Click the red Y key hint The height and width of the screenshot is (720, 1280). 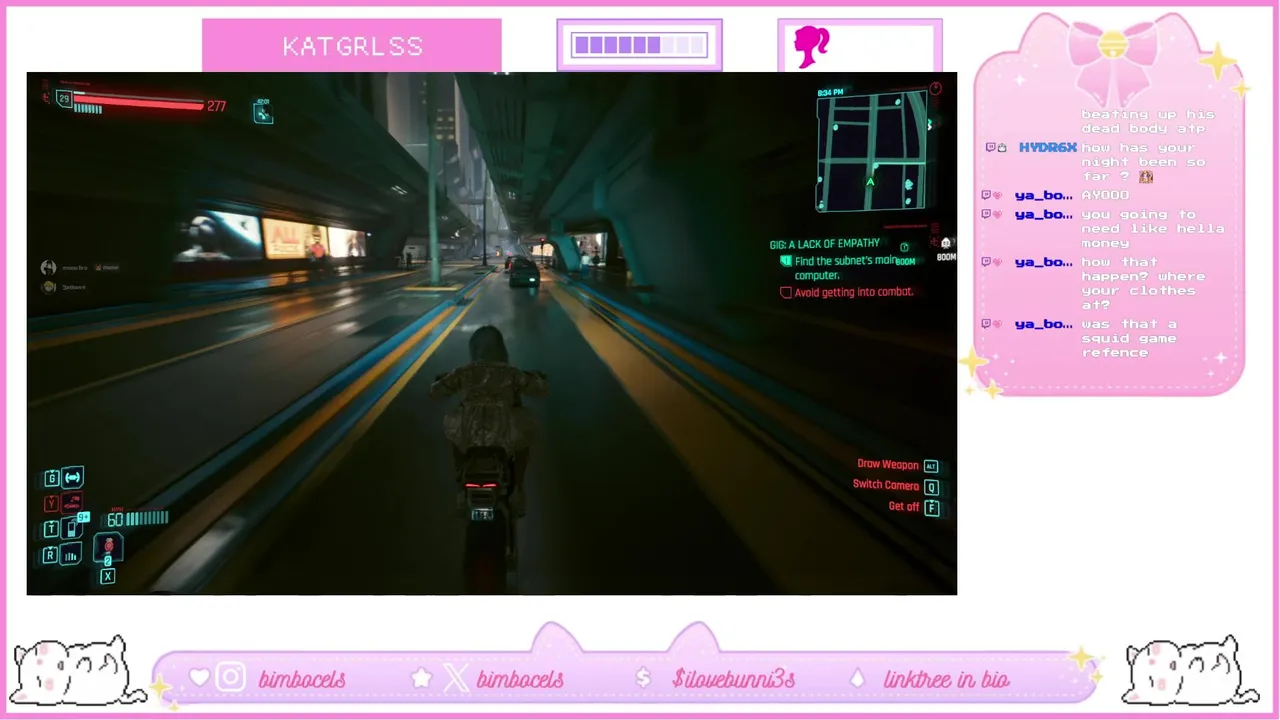[x=51, y=503]
